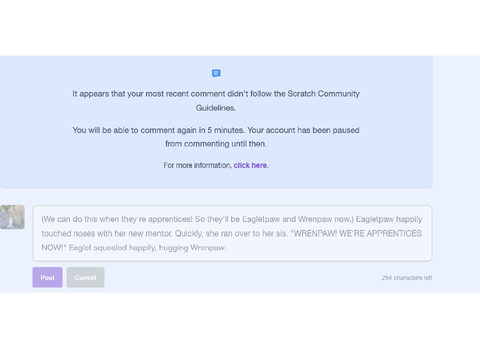
Task: Place cursor on 'Eagletpaw happily' in comment
Action: tap(389, 219)
